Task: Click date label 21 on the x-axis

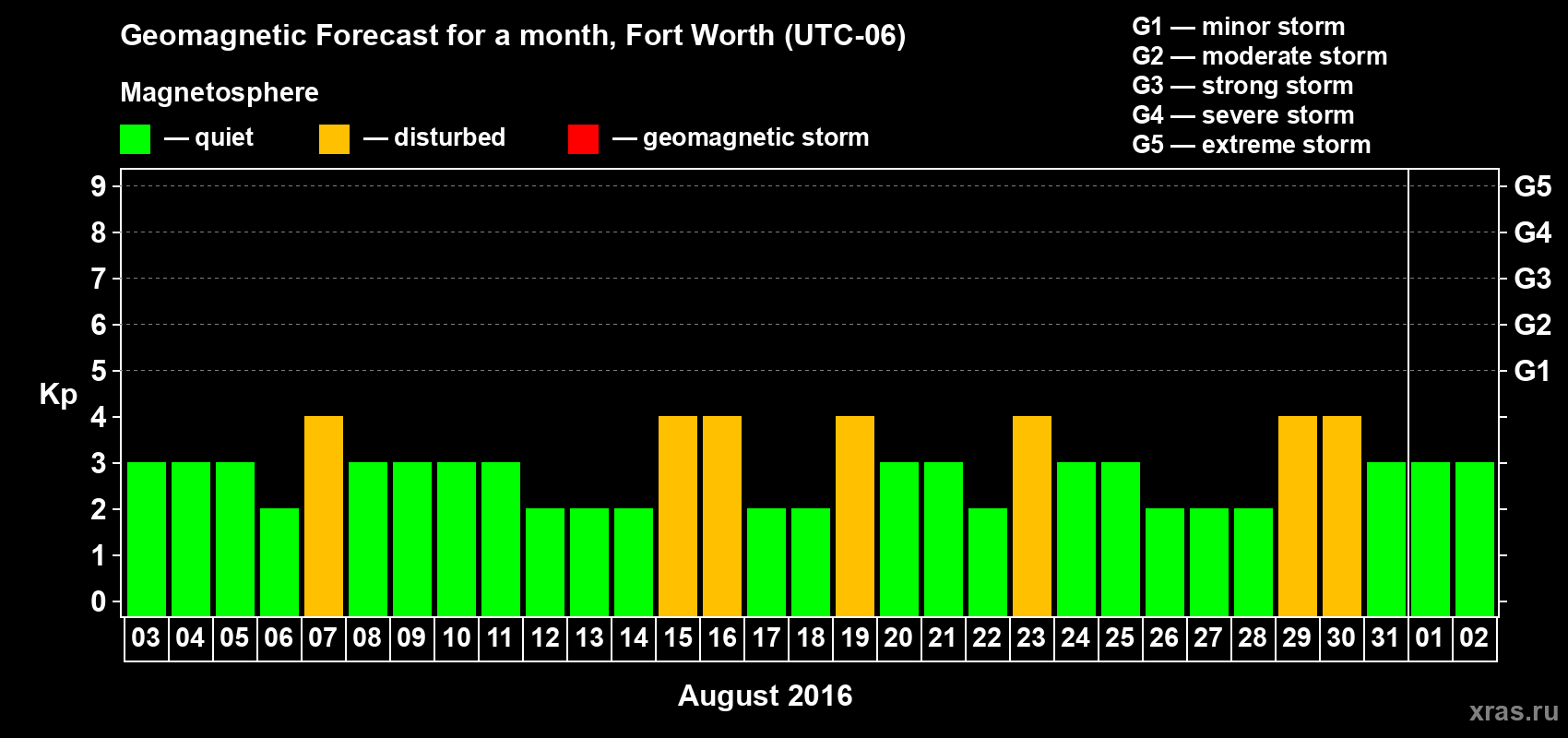Action: point(943,638)
